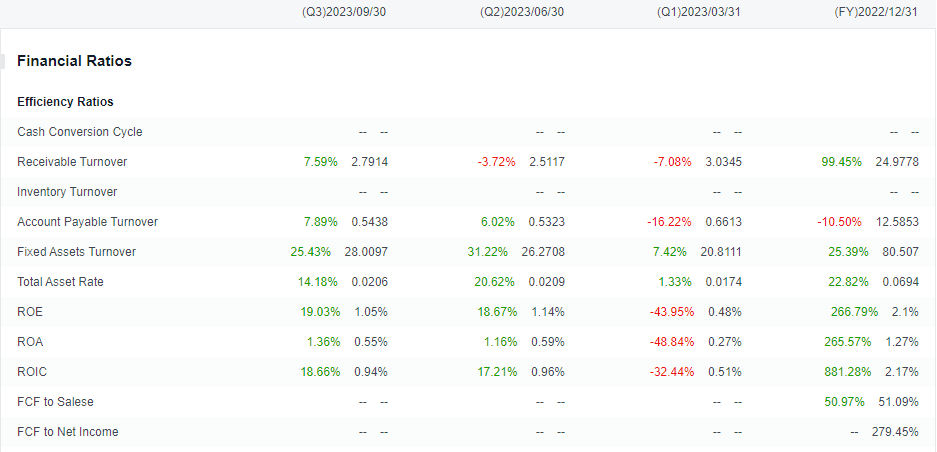Select the Receivable Turnover row label
The image size is (937, 452).
(x=72, y=161)
